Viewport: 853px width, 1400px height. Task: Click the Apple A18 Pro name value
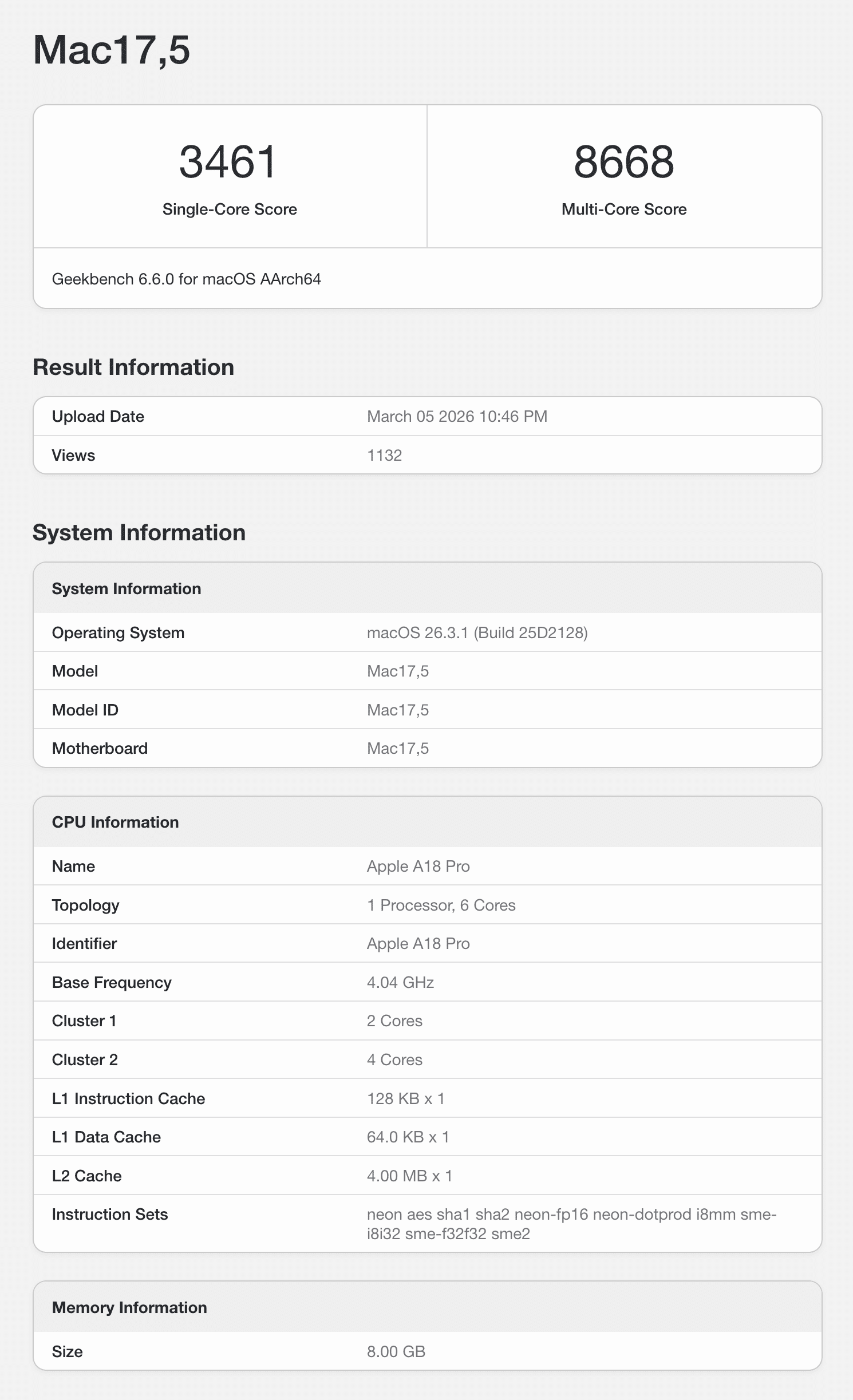418,867
